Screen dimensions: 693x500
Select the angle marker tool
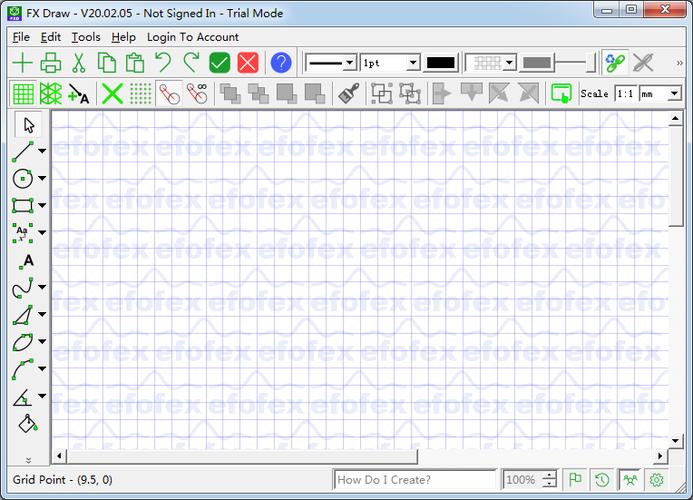(23, 397)
